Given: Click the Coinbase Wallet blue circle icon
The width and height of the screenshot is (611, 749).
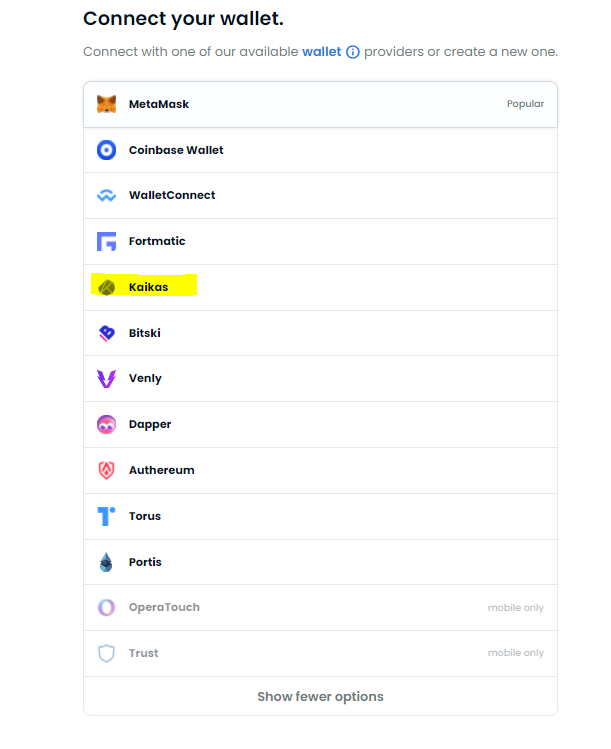Looking at the screenshot, I should click(x=106, y=150).
